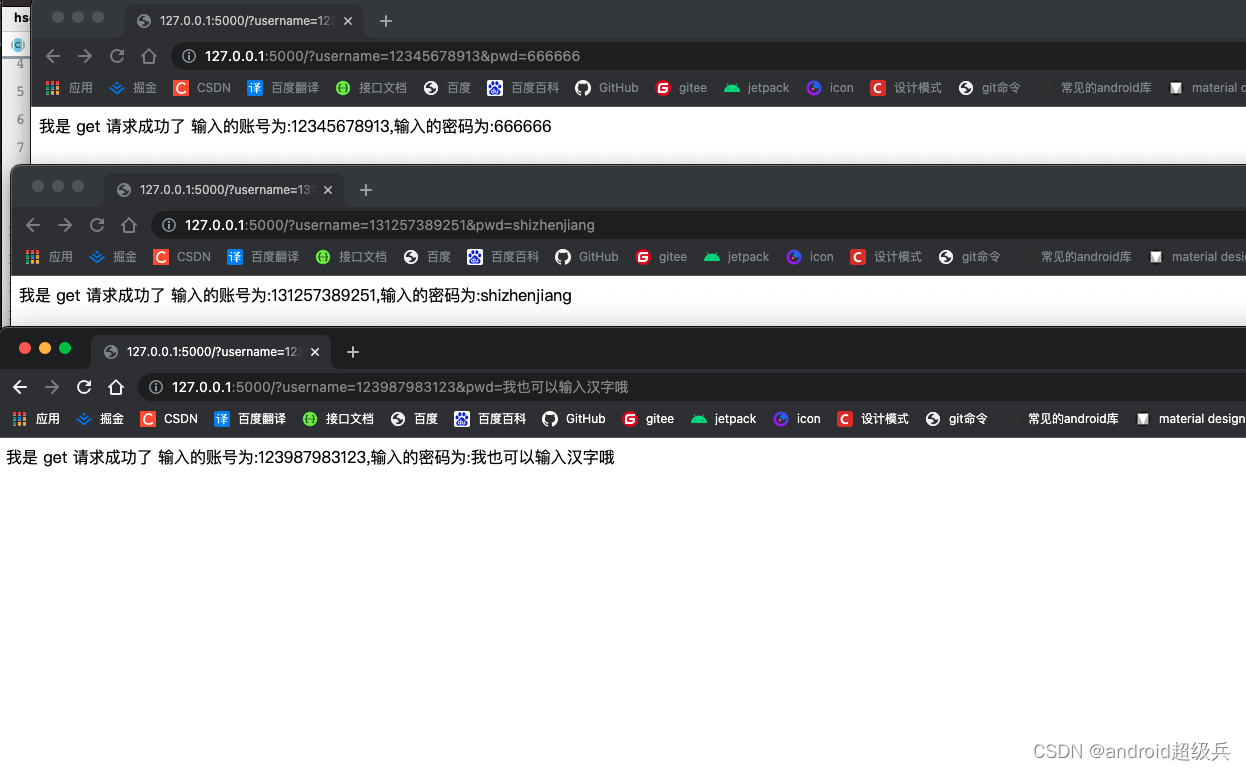
Task: Open CSDN bookmark in the front window
Action: click(169, 419)
